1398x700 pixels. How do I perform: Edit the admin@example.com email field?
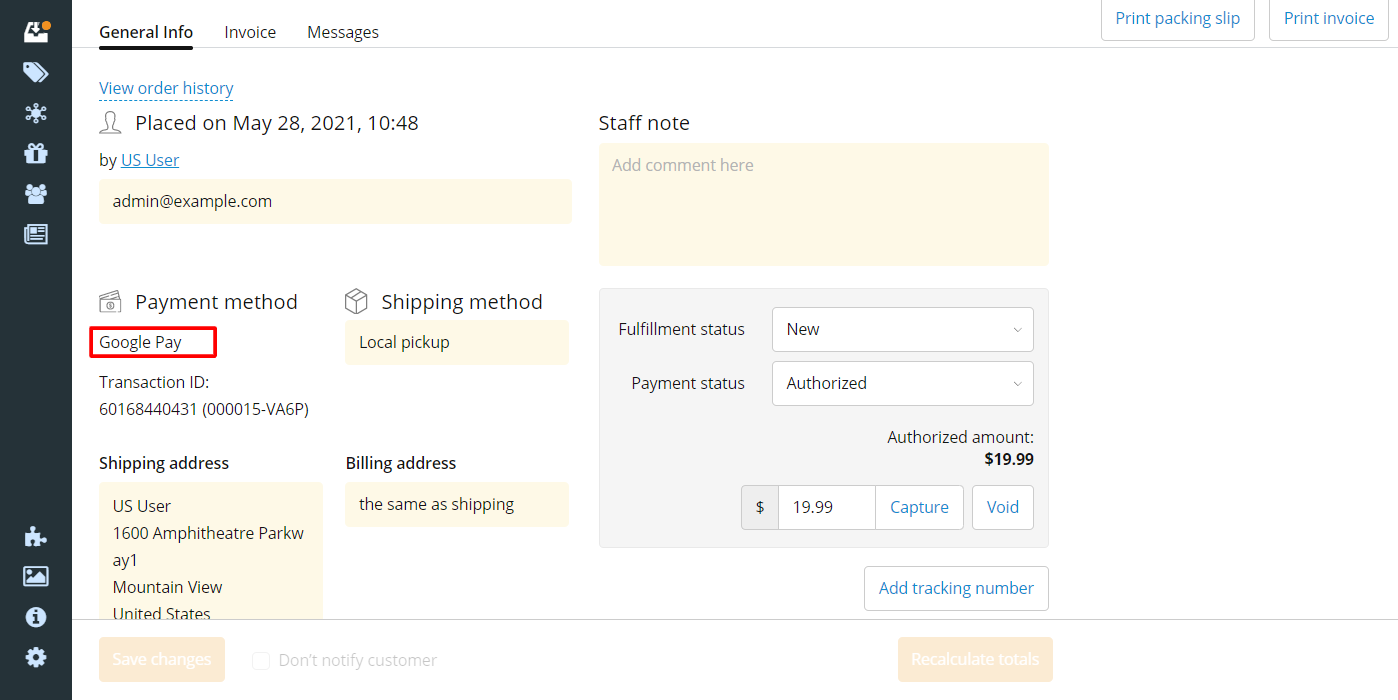coord(335,201)
